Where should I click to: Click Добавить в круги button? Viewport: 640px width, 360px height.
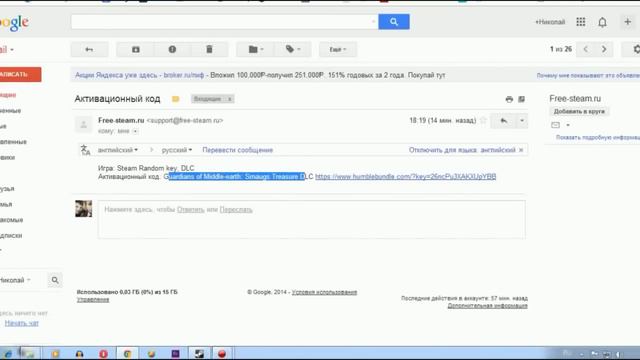(579, 111)
